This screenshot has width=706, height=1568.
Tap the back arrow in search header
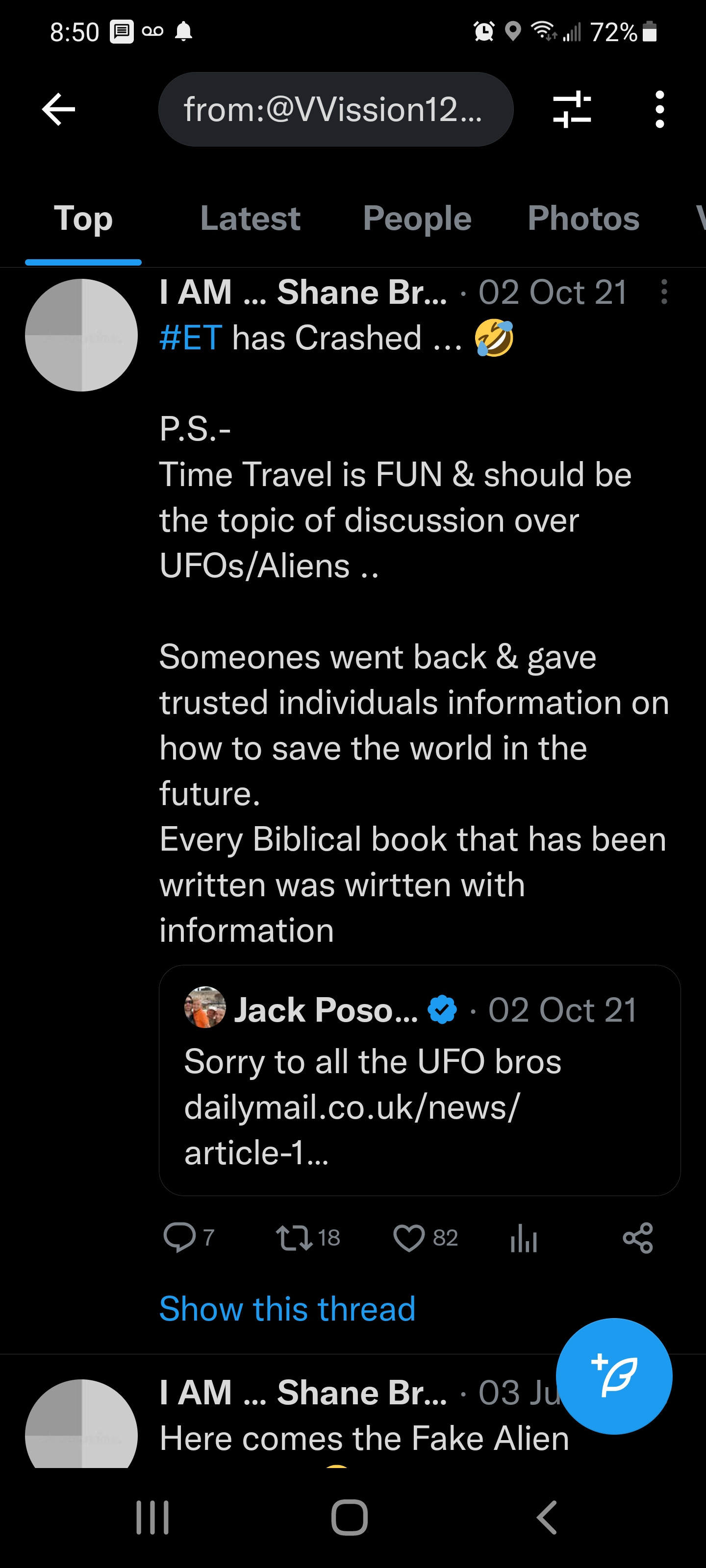coord(58,110)
